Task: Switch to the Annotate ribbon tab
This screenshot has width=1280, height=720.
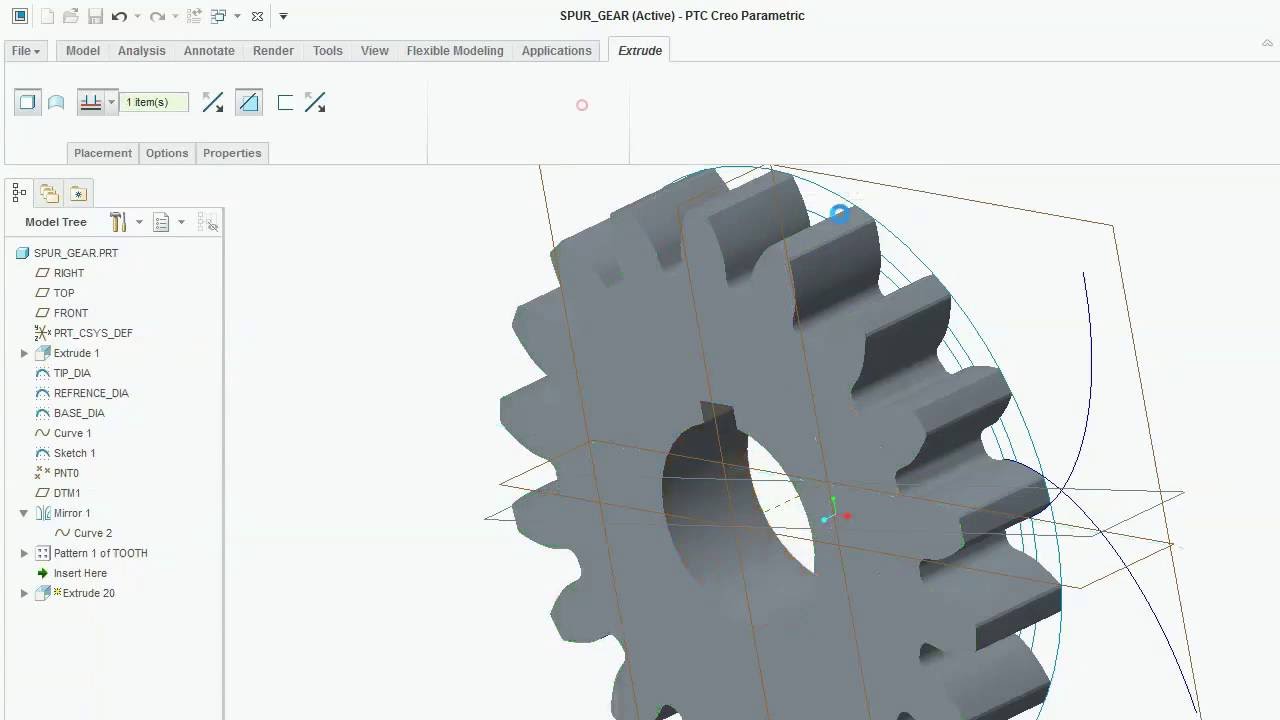Action: (209, 51)
